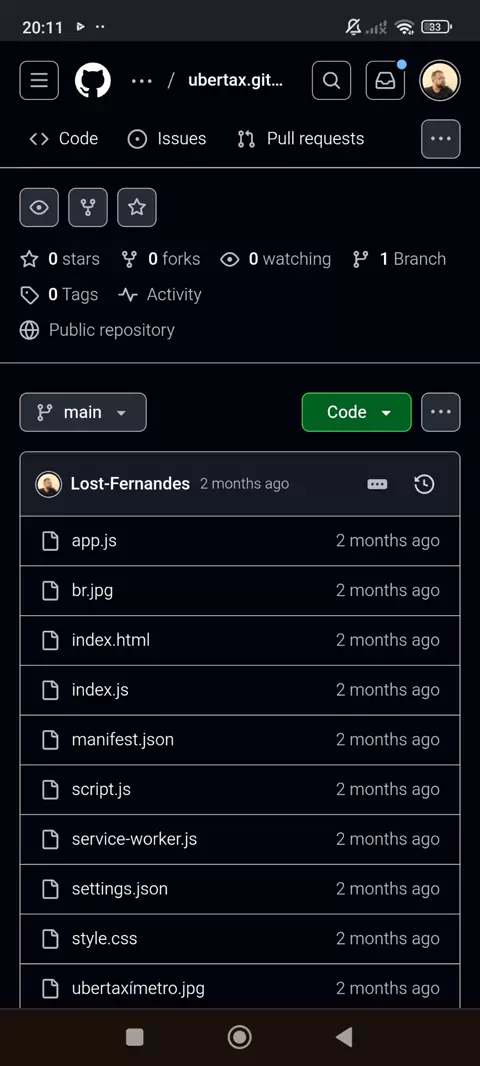The width and height of the screenshot is (480, 1066).
Task: Tap Android back triangle button
Action: [x=345, y=1037]
